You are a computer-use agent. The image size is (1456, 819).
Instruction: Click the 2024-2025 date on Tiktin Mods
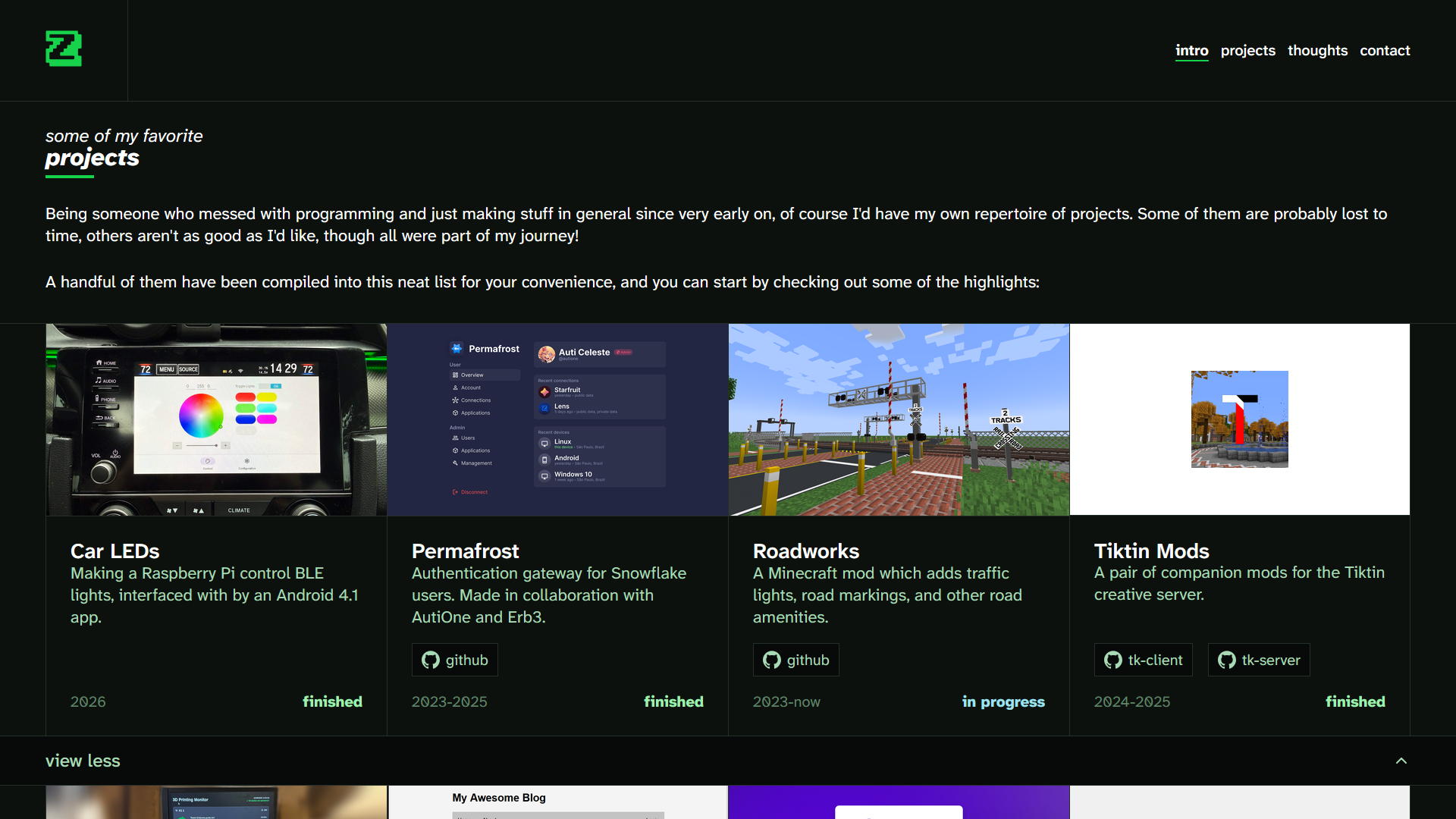1132,702
